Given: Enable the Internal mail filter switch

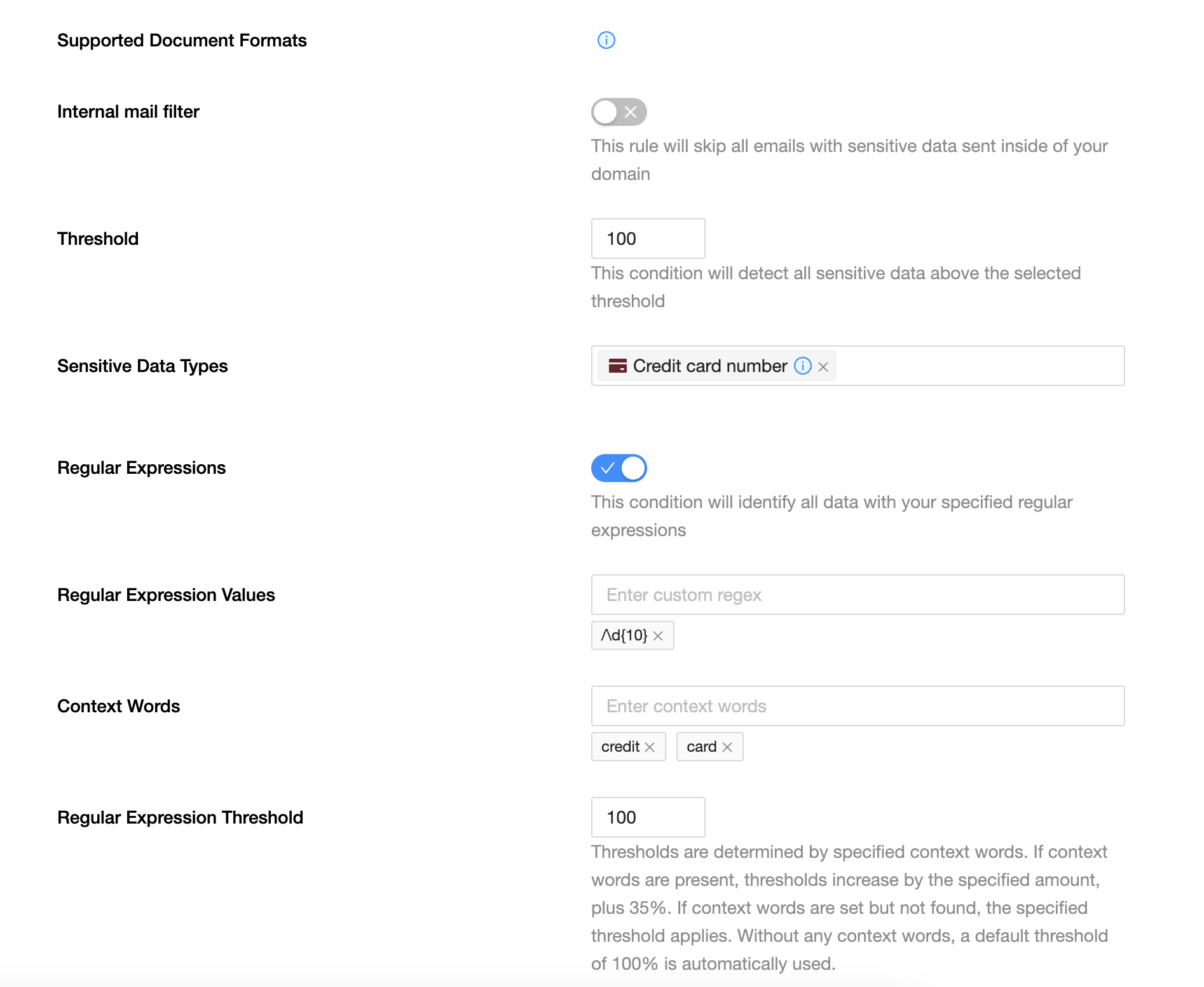Looking at the screenshot, I should [x=619, y=112].
